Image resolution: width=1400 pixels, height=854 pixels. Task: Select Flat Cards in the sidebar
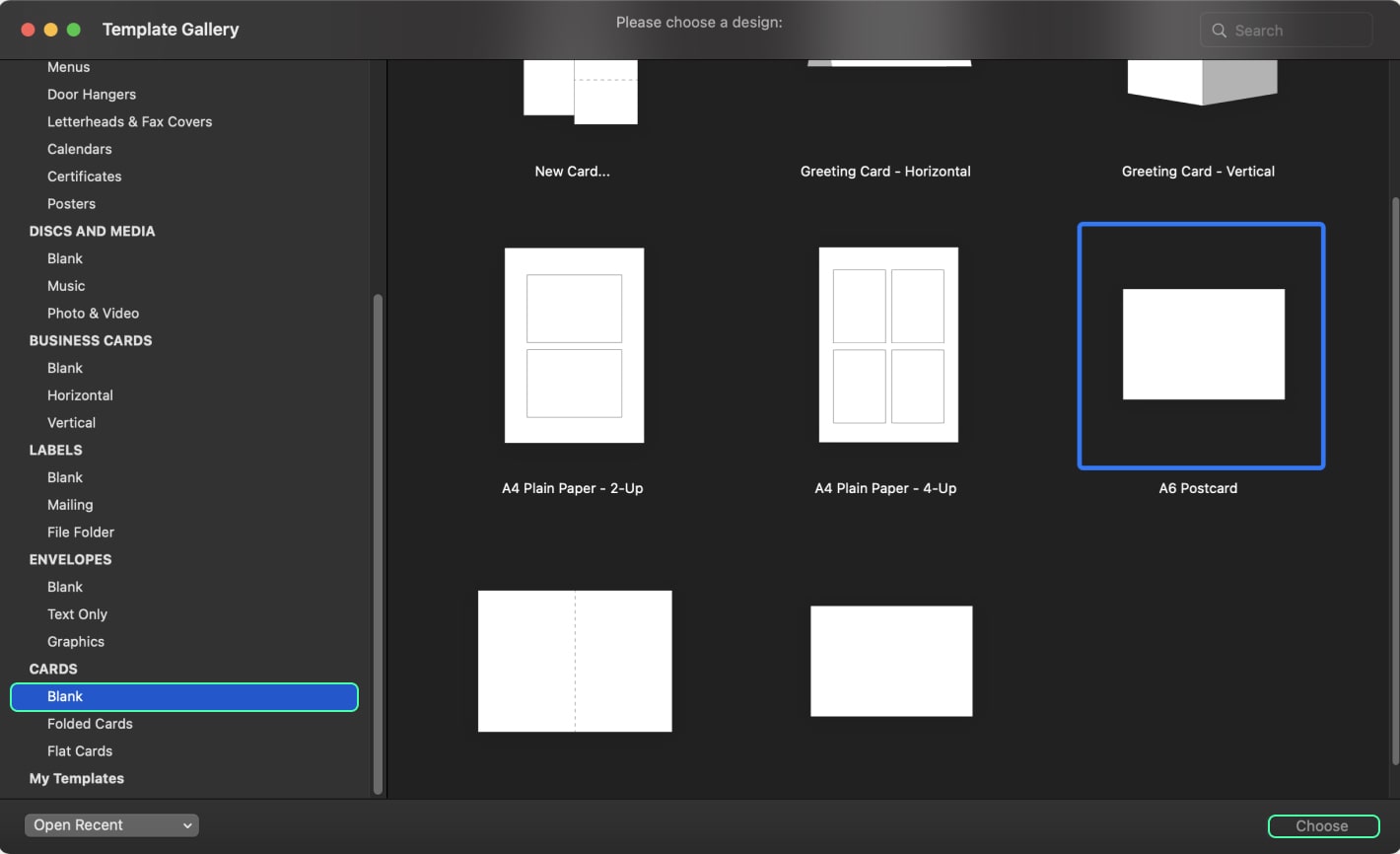coord(80,751)
